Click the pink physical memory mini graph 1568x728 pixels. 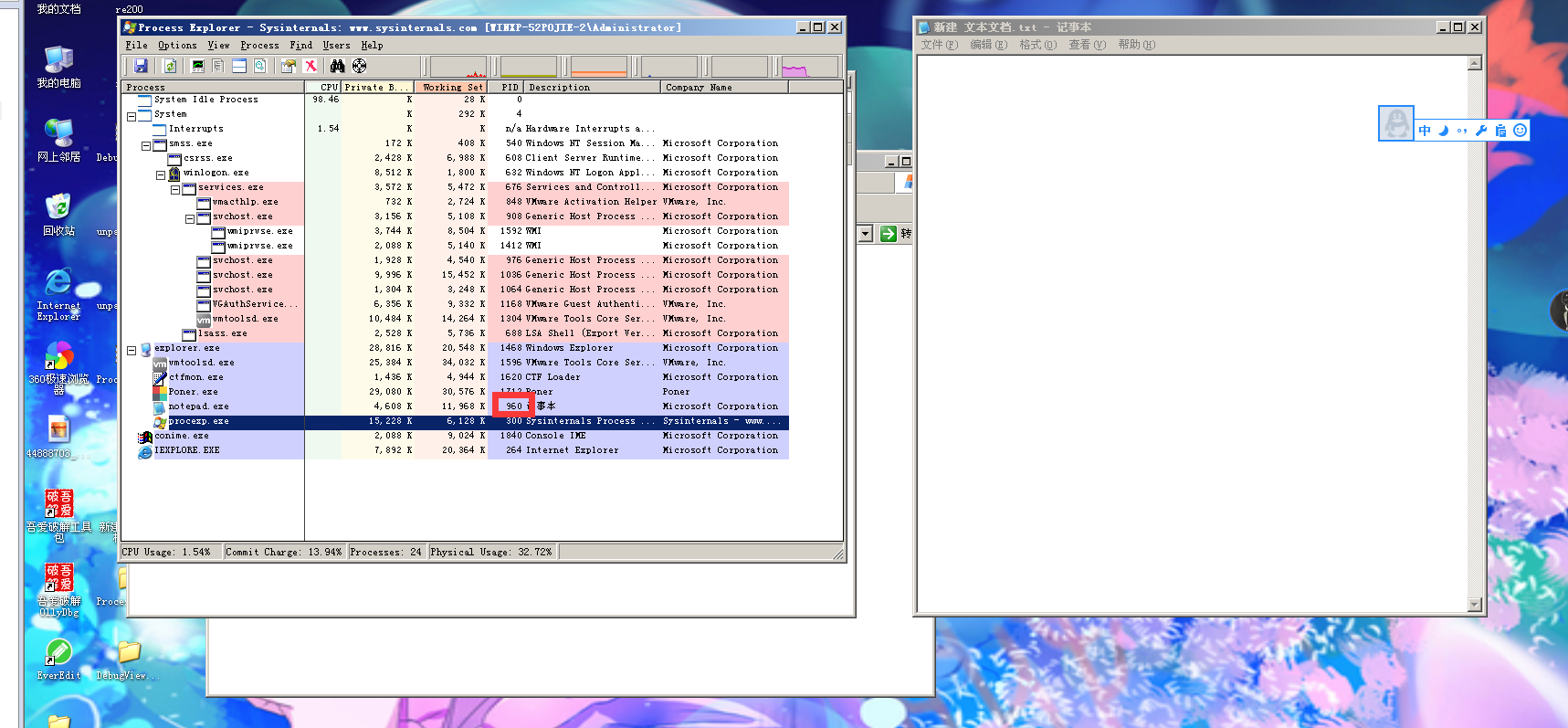809,67
